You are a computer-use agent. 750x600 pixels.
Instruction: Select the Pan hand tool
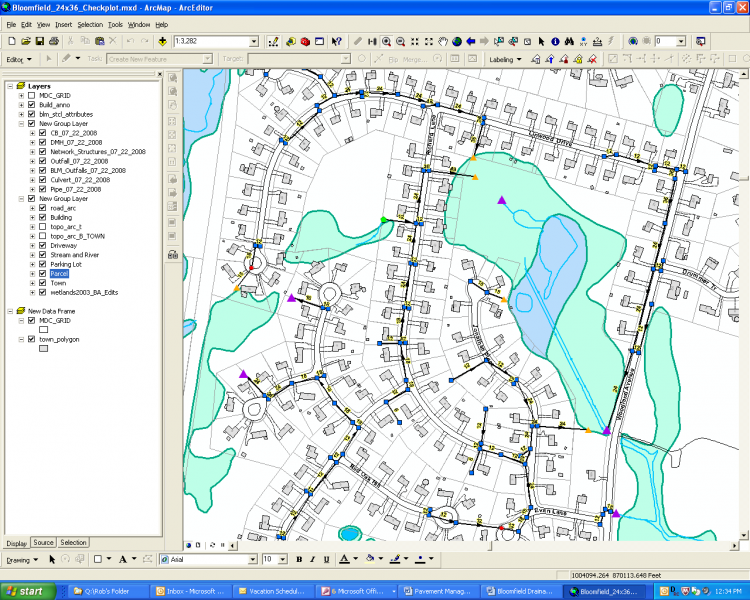tap(442, 41)
